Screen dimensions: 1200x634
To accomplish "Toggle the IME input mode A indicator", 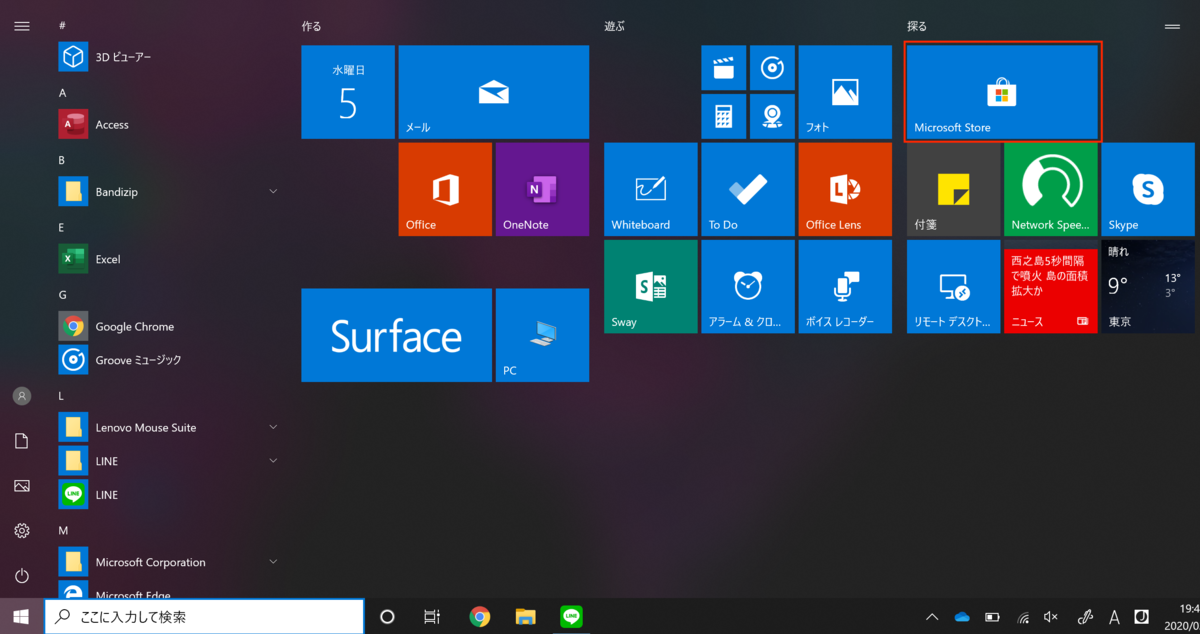I will click(x=1114, y=617).
